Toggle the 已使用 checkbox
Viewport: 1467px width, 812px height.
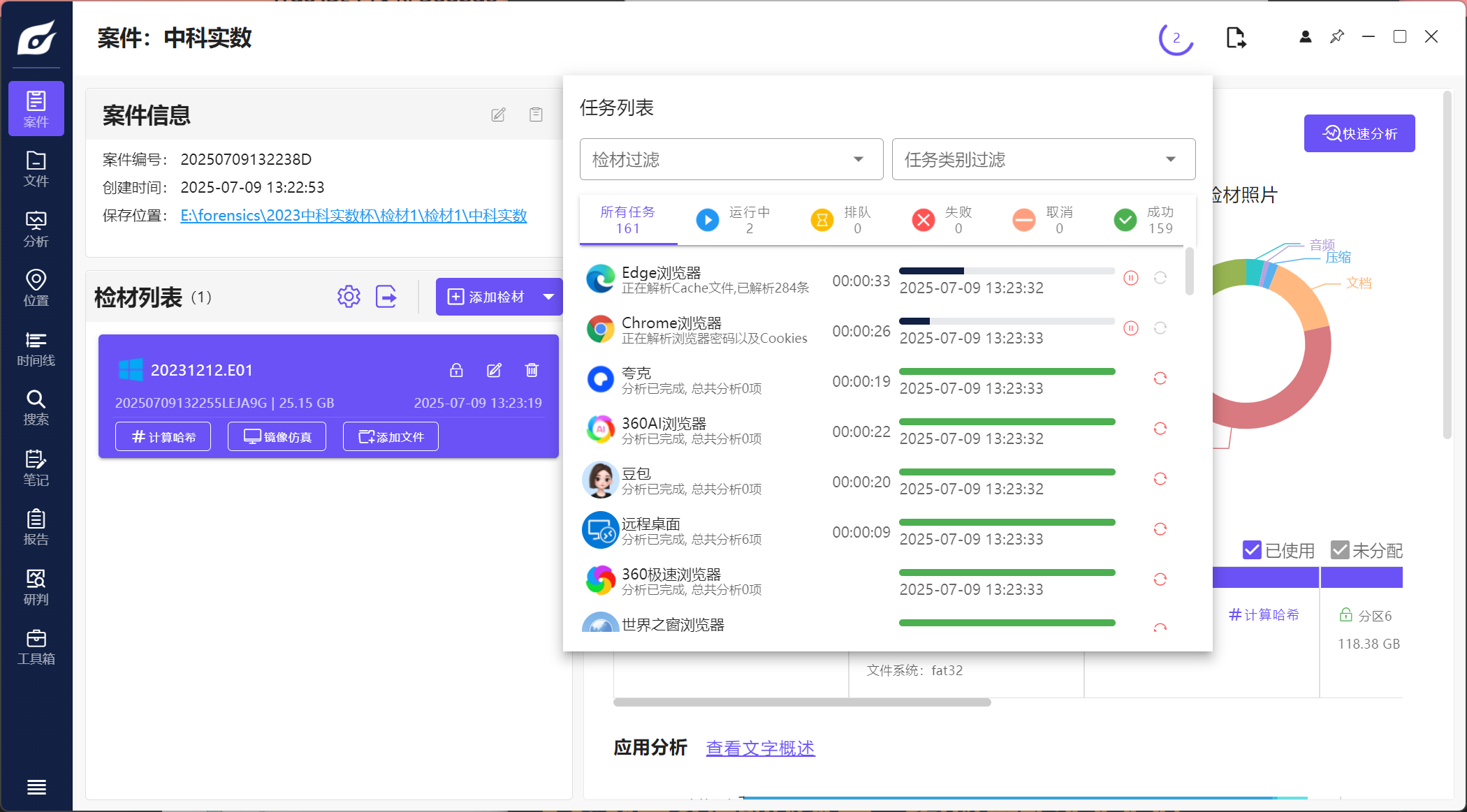[1252, 550]
